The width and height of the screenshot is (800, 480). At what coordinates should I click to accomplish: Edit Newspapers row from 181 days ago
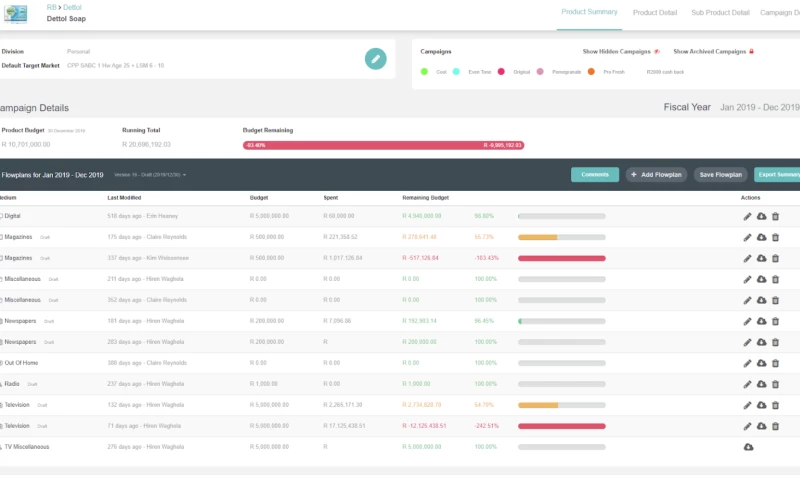(x=747, y=321)
